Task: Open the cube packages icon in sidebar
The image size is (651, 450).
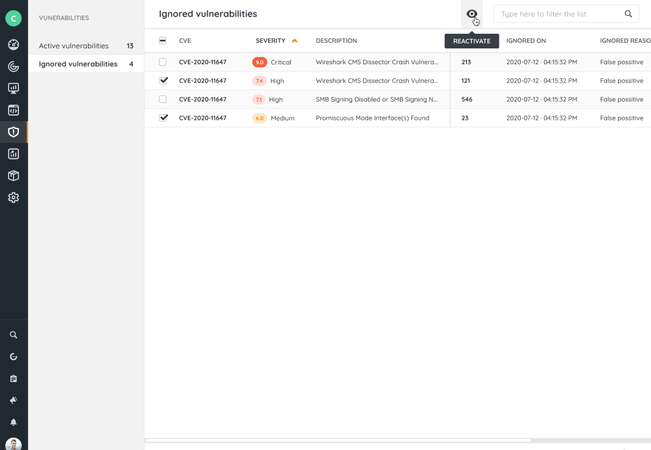Action: [14, 176]
